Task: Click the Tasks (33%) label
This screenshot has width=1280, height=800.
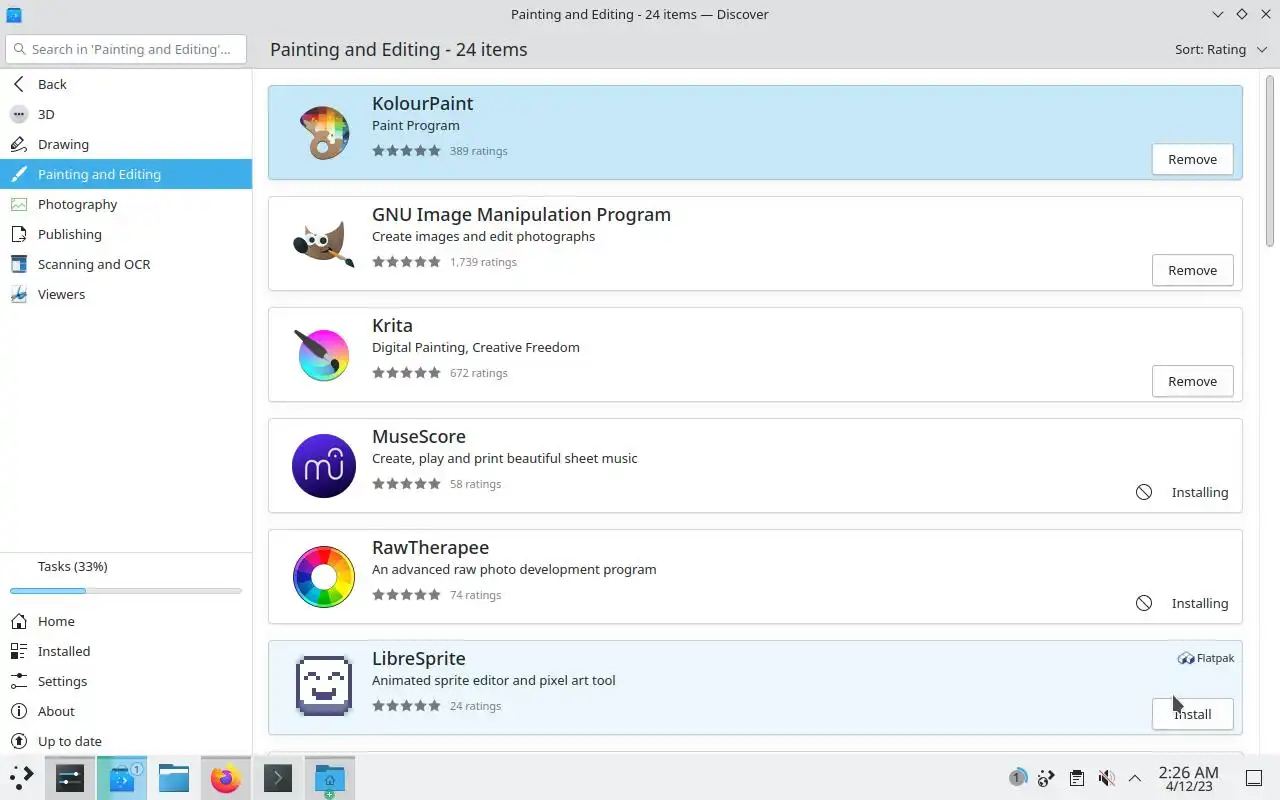Action: click(72, 566)
